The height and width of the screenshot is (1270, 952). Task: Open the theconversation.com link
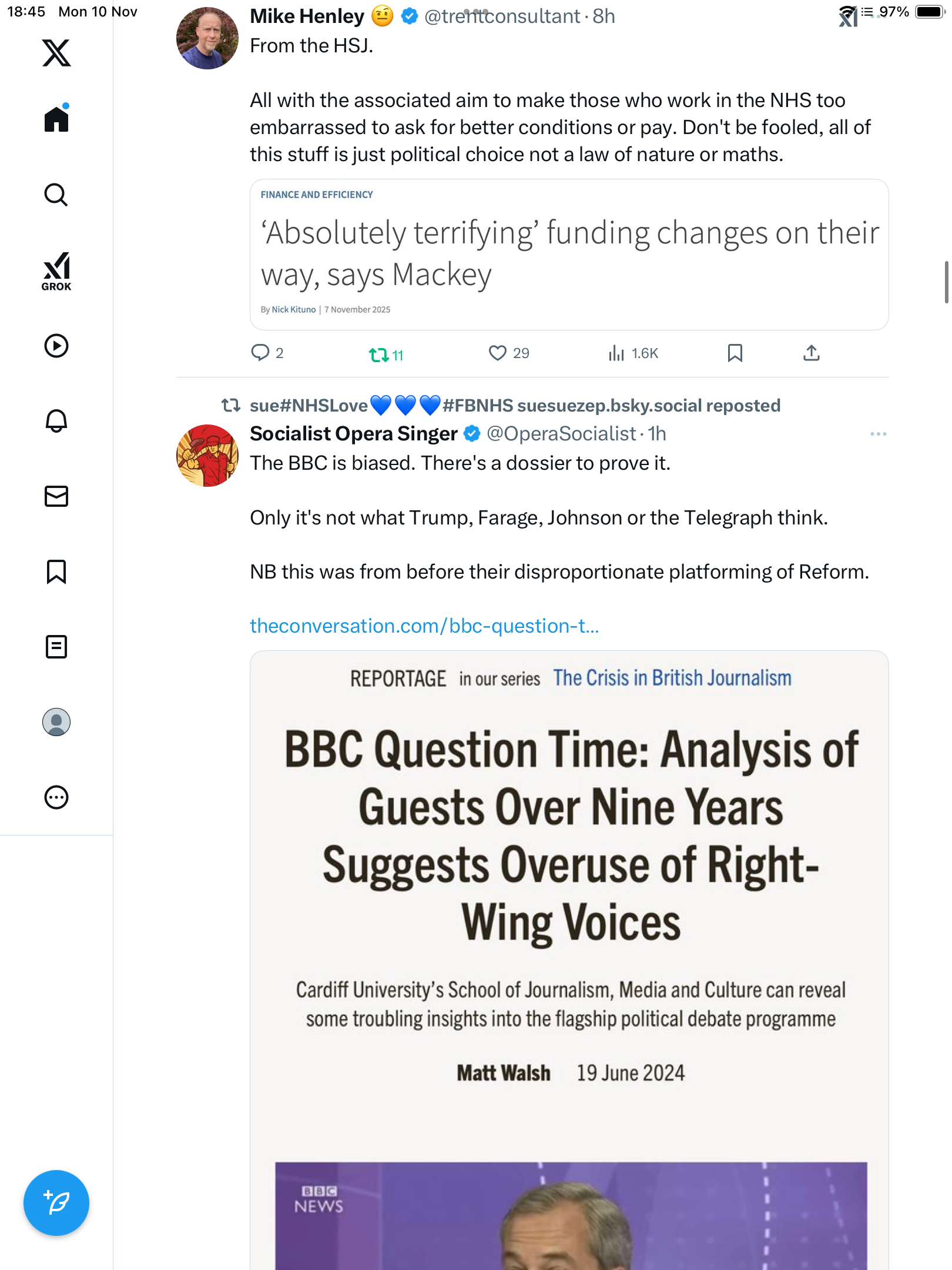(424, 626)
